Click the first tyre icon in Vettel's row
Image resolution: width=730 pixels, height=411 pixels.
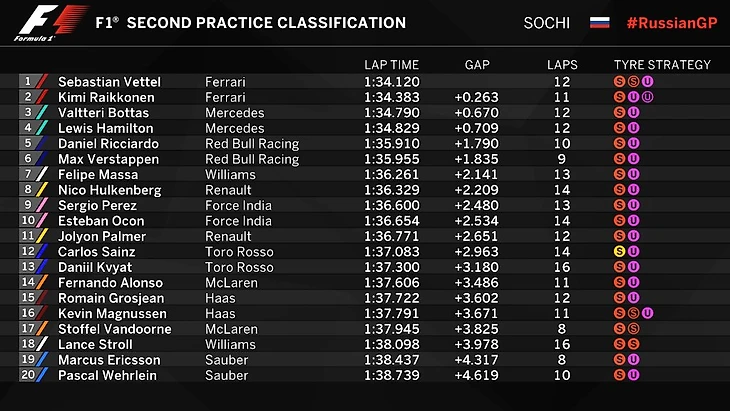click(x=620, y=81)
